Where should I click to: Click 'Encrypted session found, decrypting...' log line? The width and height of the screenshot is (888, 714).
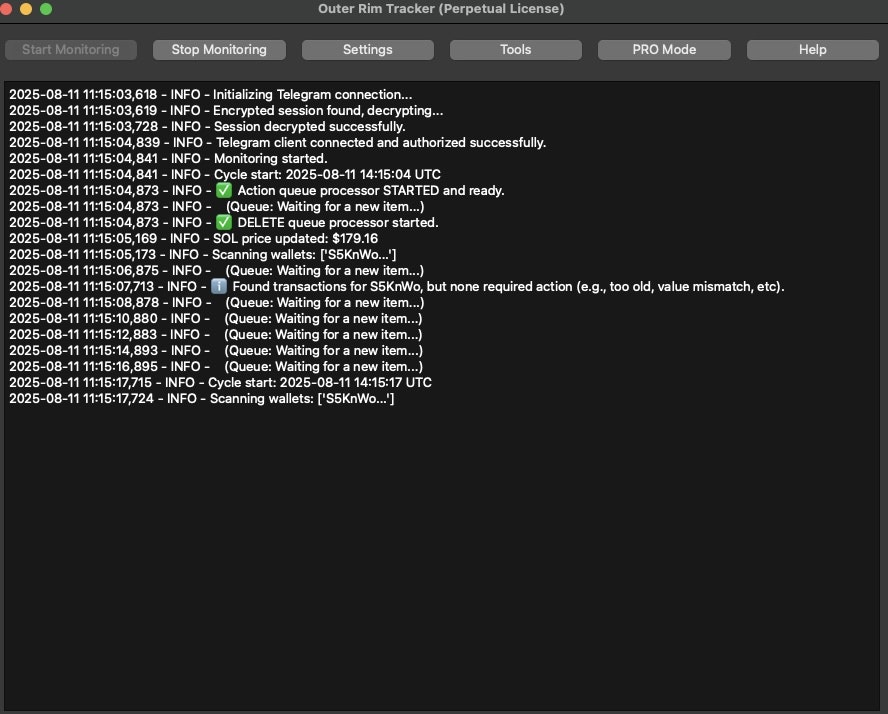pos(226,110)
